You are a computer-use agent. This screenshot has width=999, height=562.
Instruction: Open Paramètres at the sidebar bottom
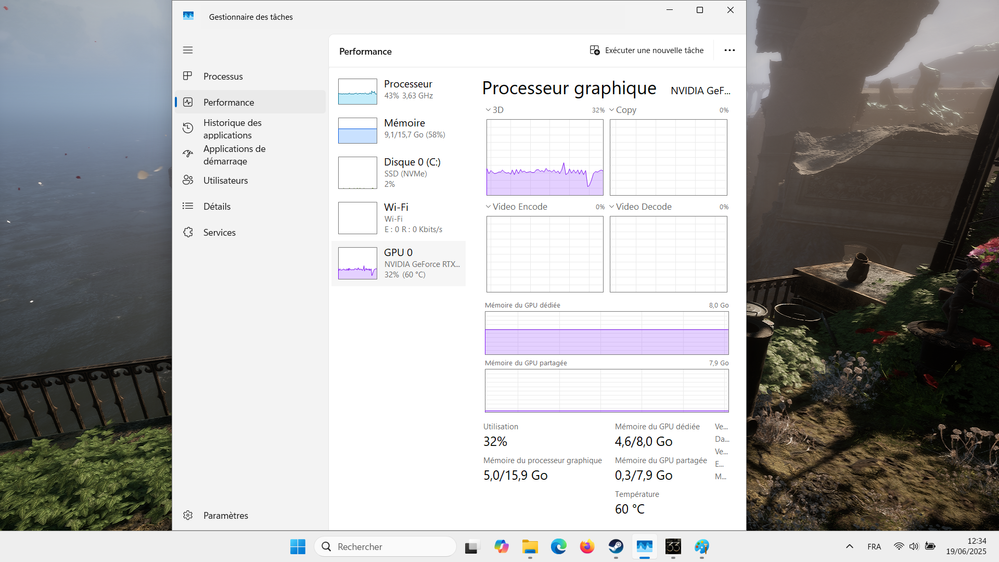(x=225, y=516)
